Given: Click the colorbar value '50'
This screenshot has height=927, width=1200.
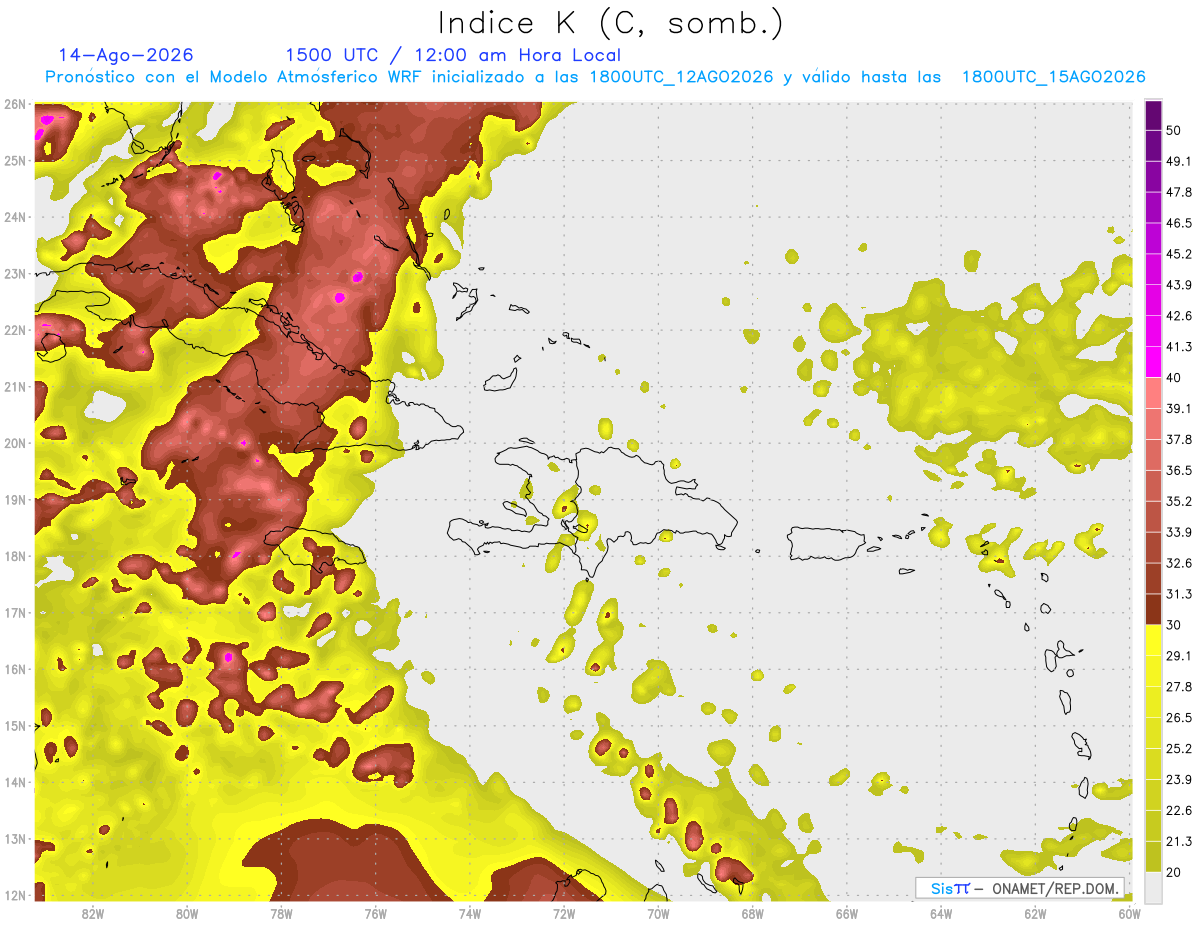Looking at the screenshot, I should click(x=1175, y=130).
